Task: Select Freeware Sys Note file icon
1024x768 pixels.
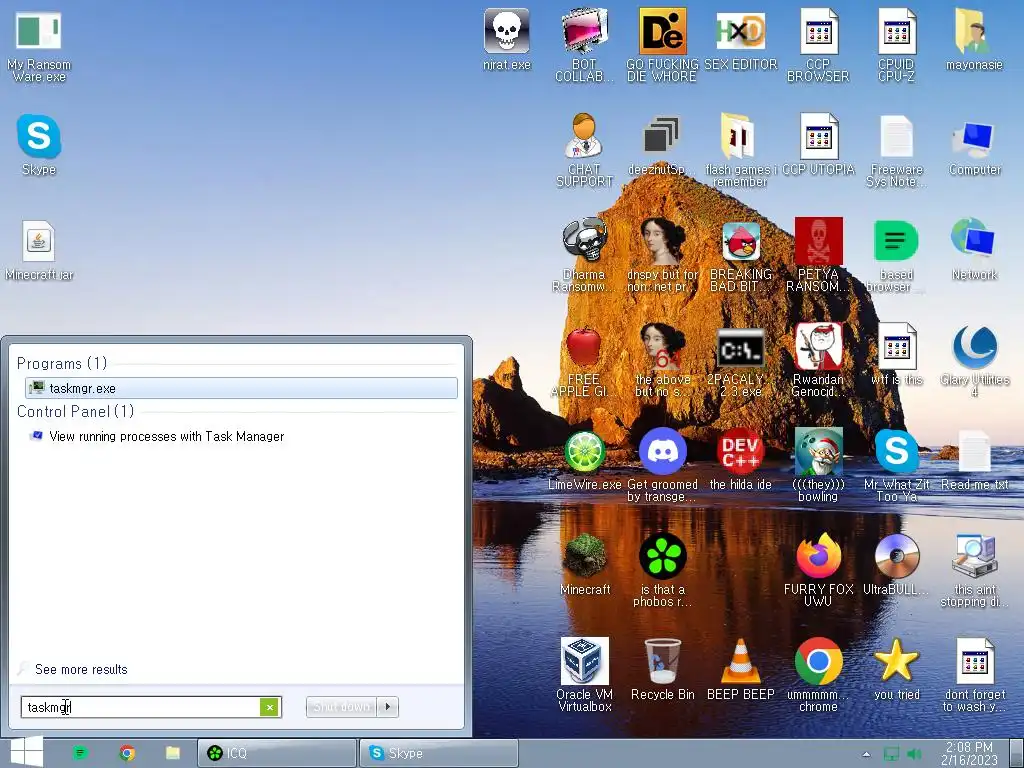Action: [x=896, y=150]
